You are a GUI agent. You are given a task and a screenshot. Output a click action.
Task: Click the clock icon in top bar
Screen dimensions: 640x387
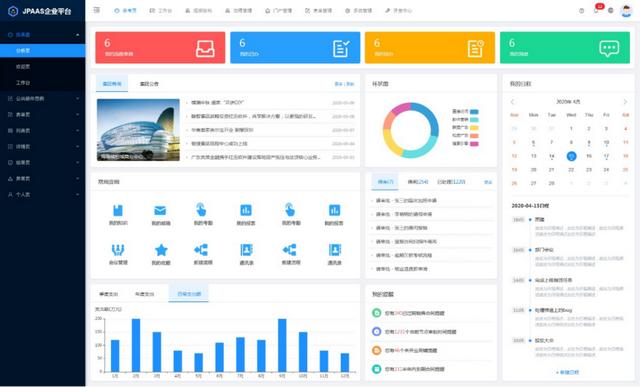[x=581, y=11]
